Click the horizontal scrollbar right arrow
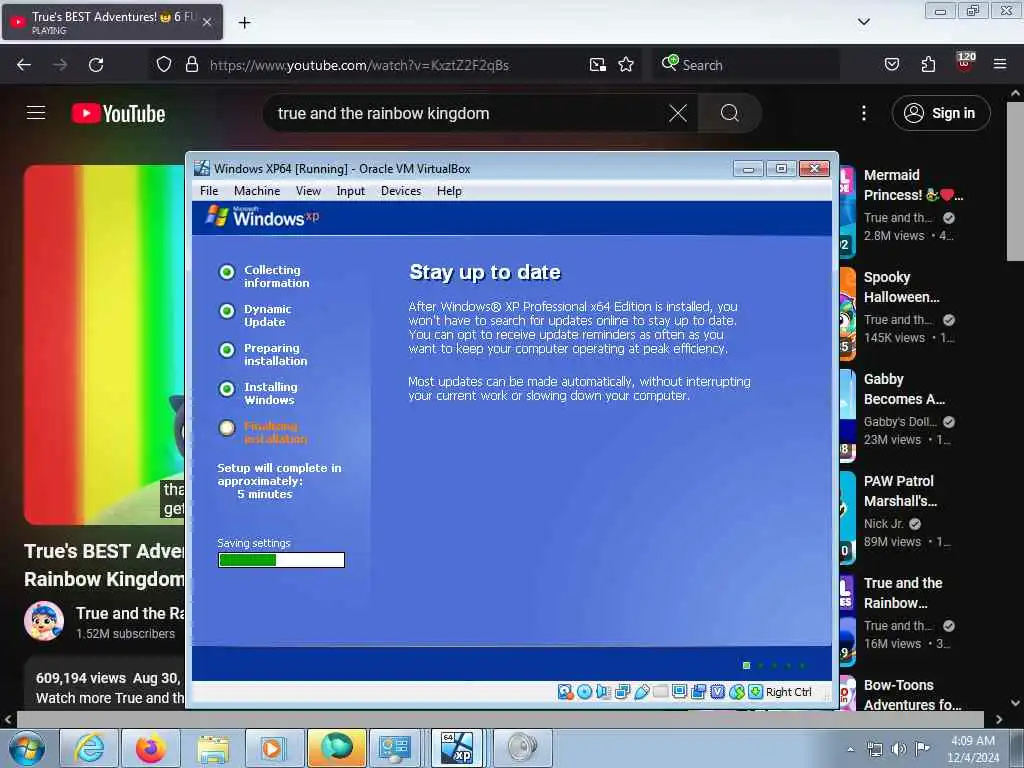The height and width of the screenshot is (768, 1024). pos(999,720)
